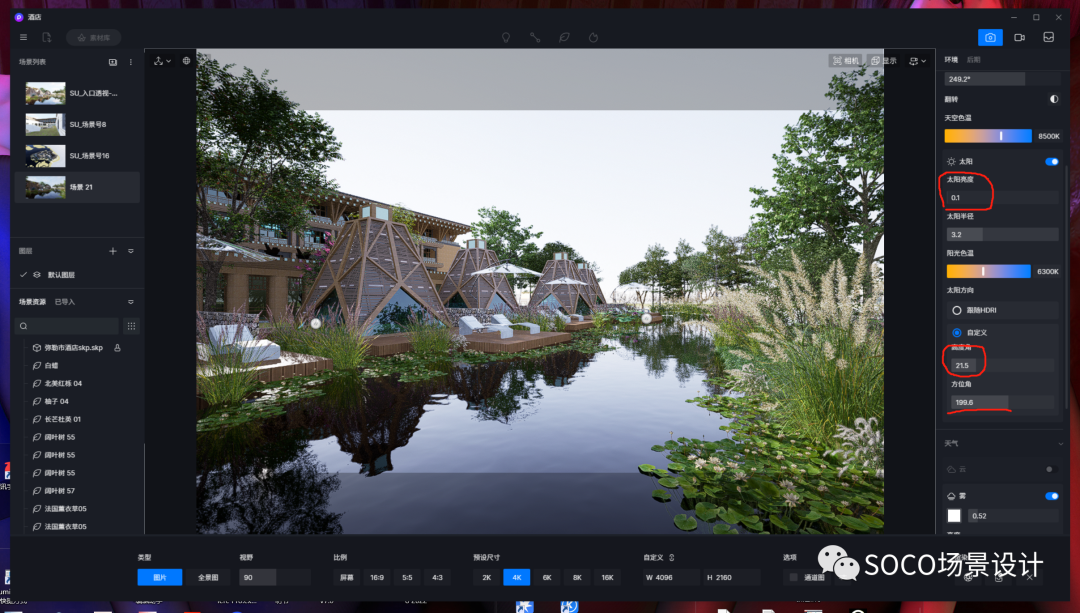
Task: Click the 太阳亮度 value field 0.1
Action: (1002, 198)
